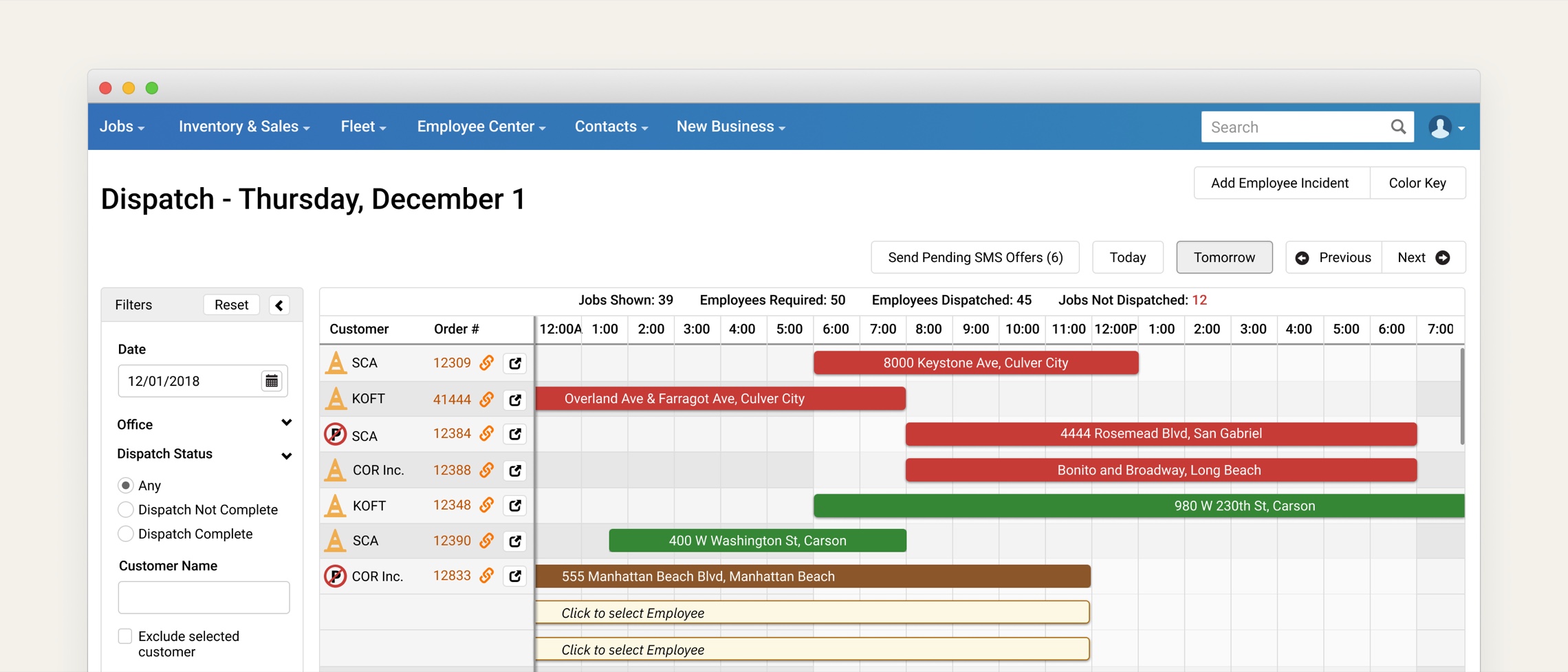Open the New Business menu
The width and height of the screenshot is (1568, 672).
click(731, 127)
